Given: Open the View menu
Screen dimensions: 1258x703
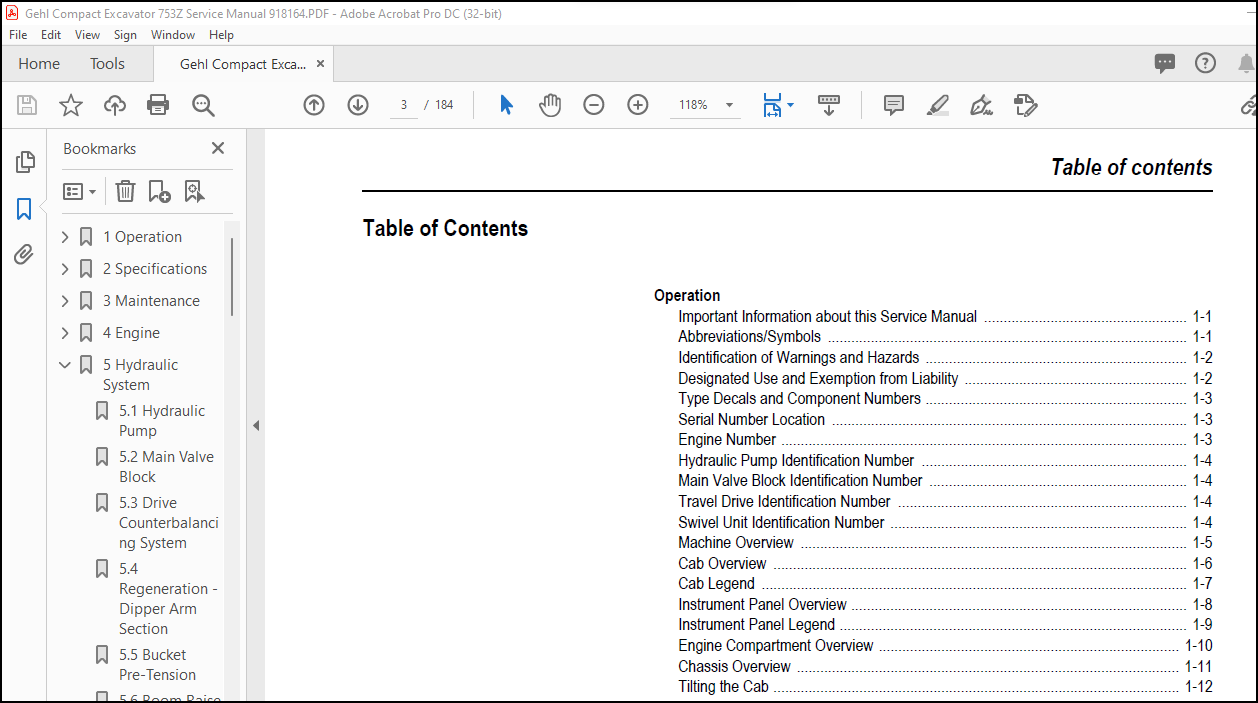Looking at the screenshot, I should tap(88, 34).
